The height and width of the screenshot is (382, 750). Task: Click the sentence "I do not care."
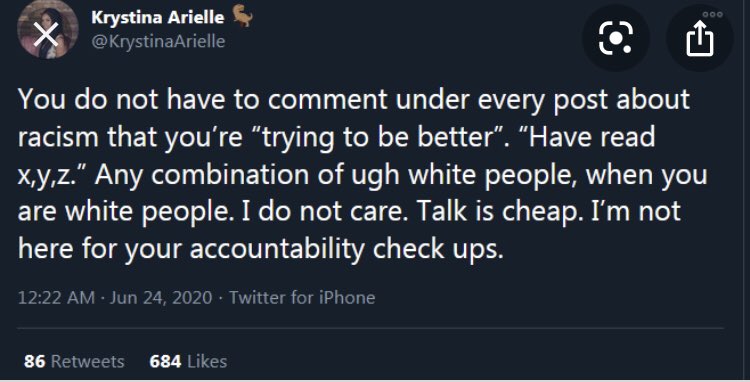[x=325, y=212]
